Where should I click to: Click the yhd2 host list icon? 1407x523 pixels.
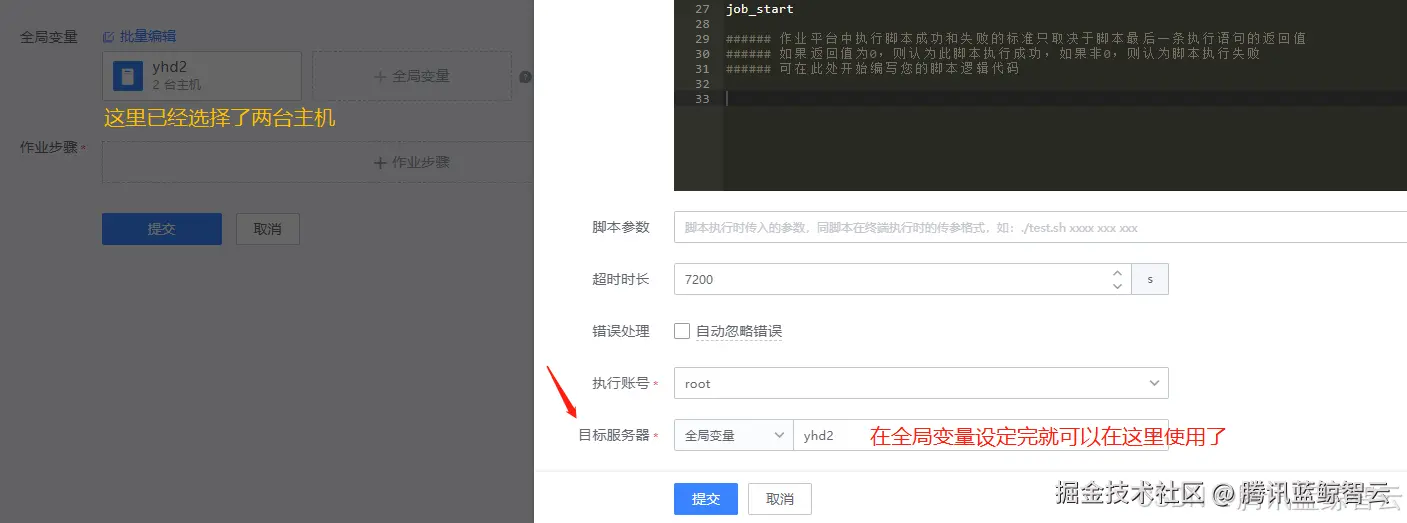pos(127,76)
